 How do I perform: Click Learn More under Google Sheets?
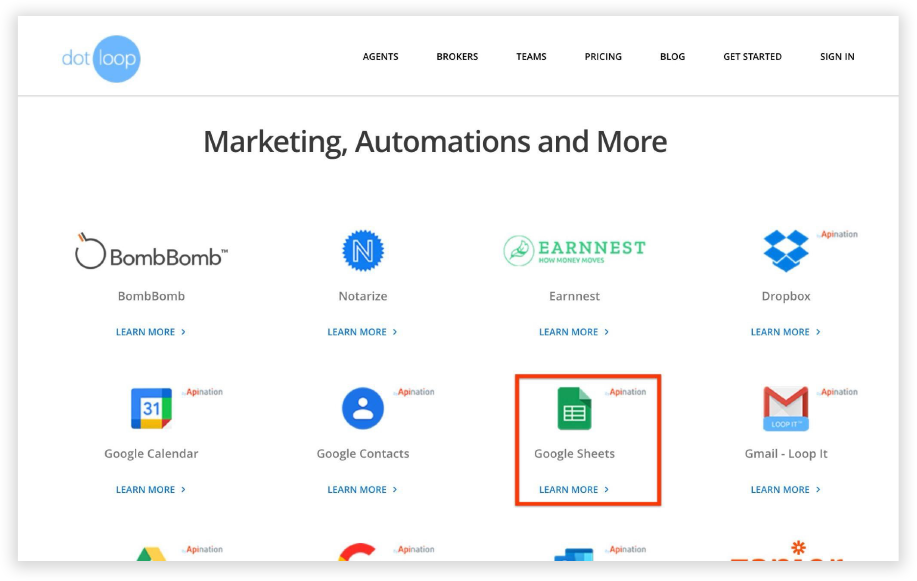pos(574,489)
